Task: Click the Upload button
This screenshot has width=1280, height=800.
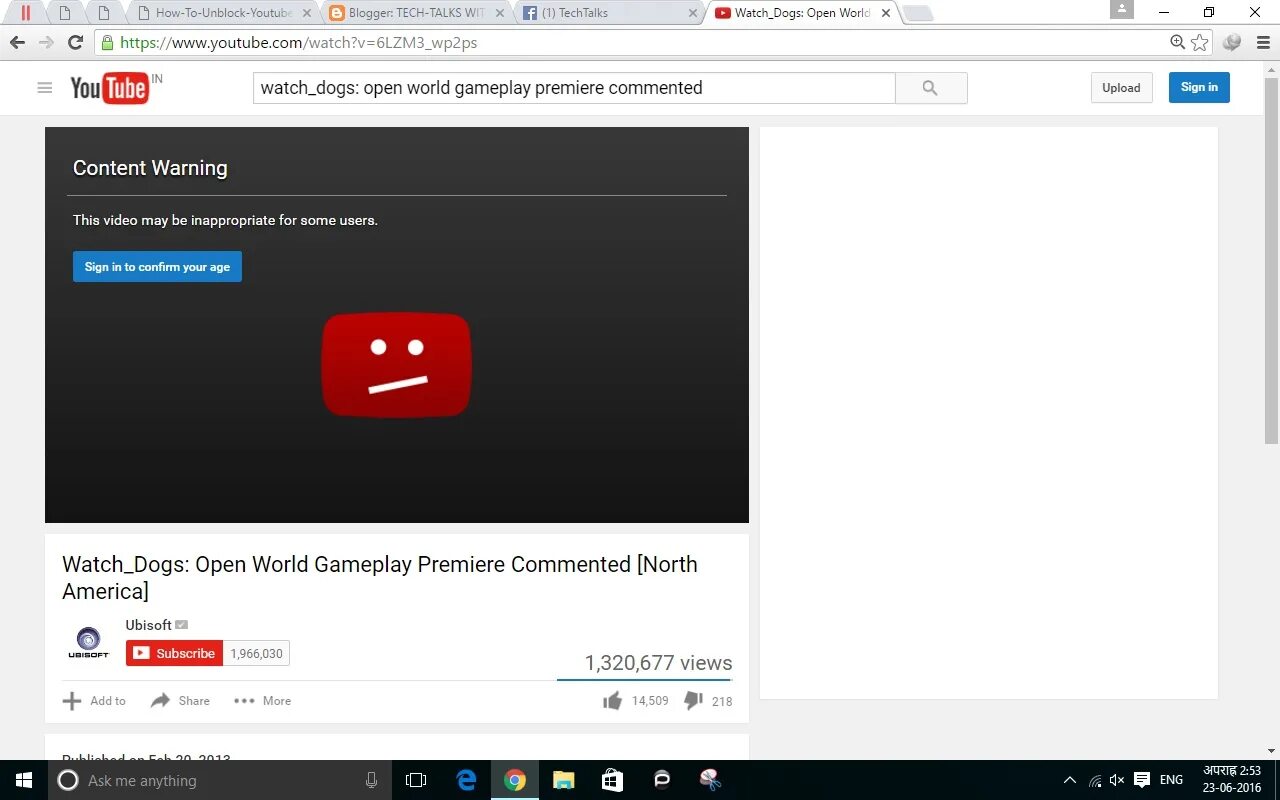Action: pyautogui.click(x=1121, y=88)
